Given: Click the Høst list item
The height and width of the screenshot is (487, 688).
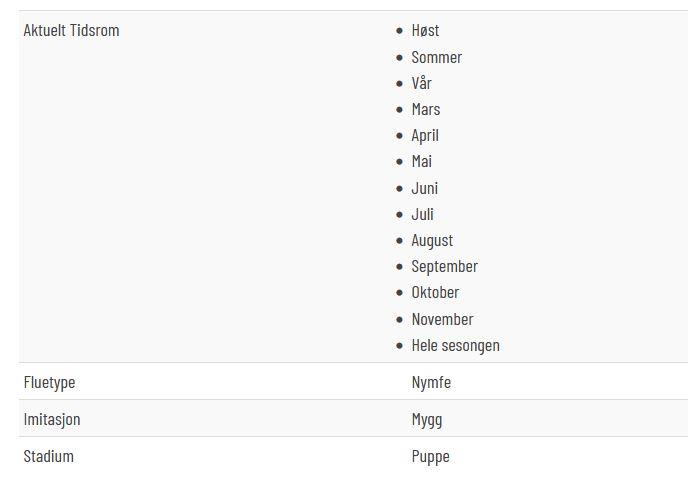Looking at the screenshot, I should [425, 31].
